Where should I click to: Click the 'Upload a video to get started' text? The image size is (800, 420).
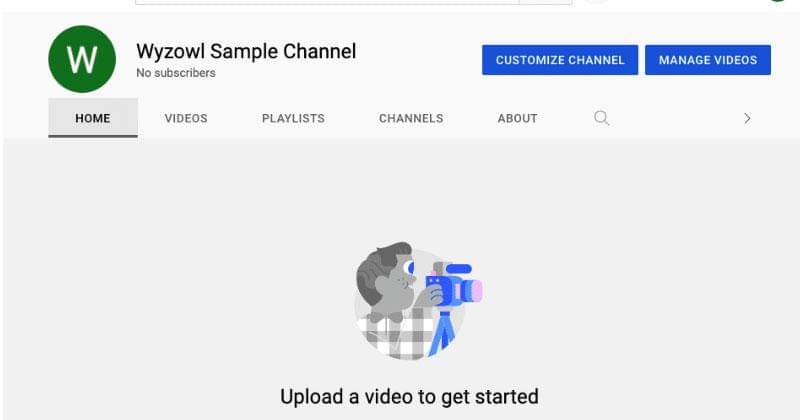(409, 396)
